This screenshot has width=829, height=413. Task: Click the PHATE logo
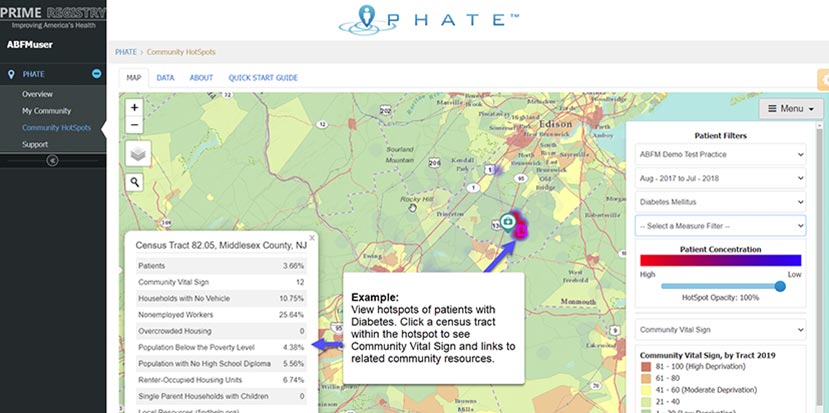point(429,20)
